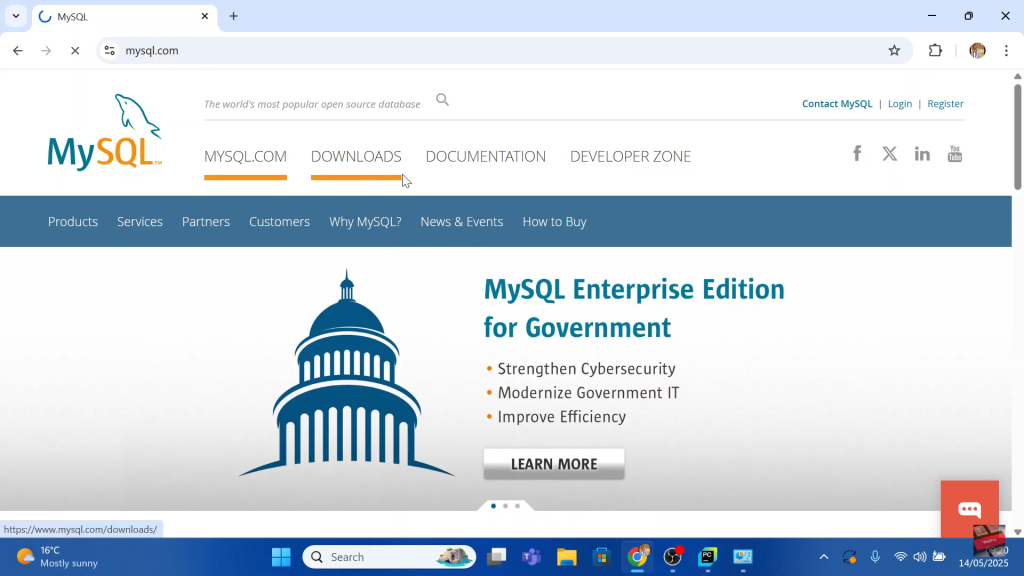
Task: Click the Register link
Action: click(945, 104)
